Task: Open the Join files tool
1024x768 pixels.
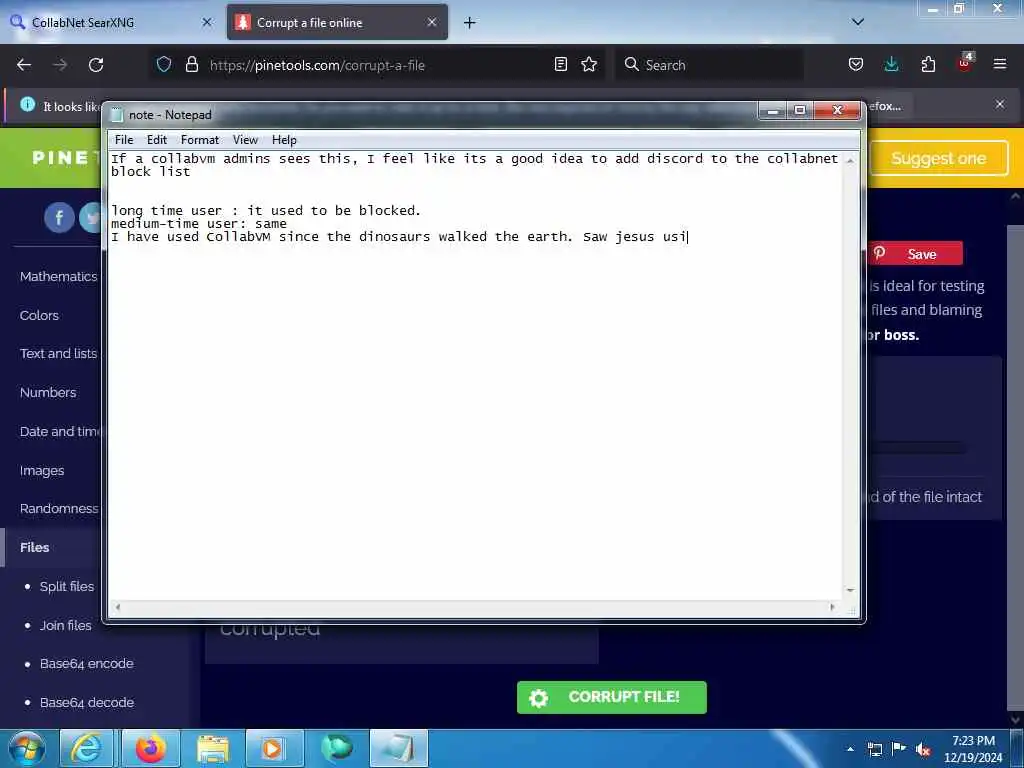Action: point(65,625)
